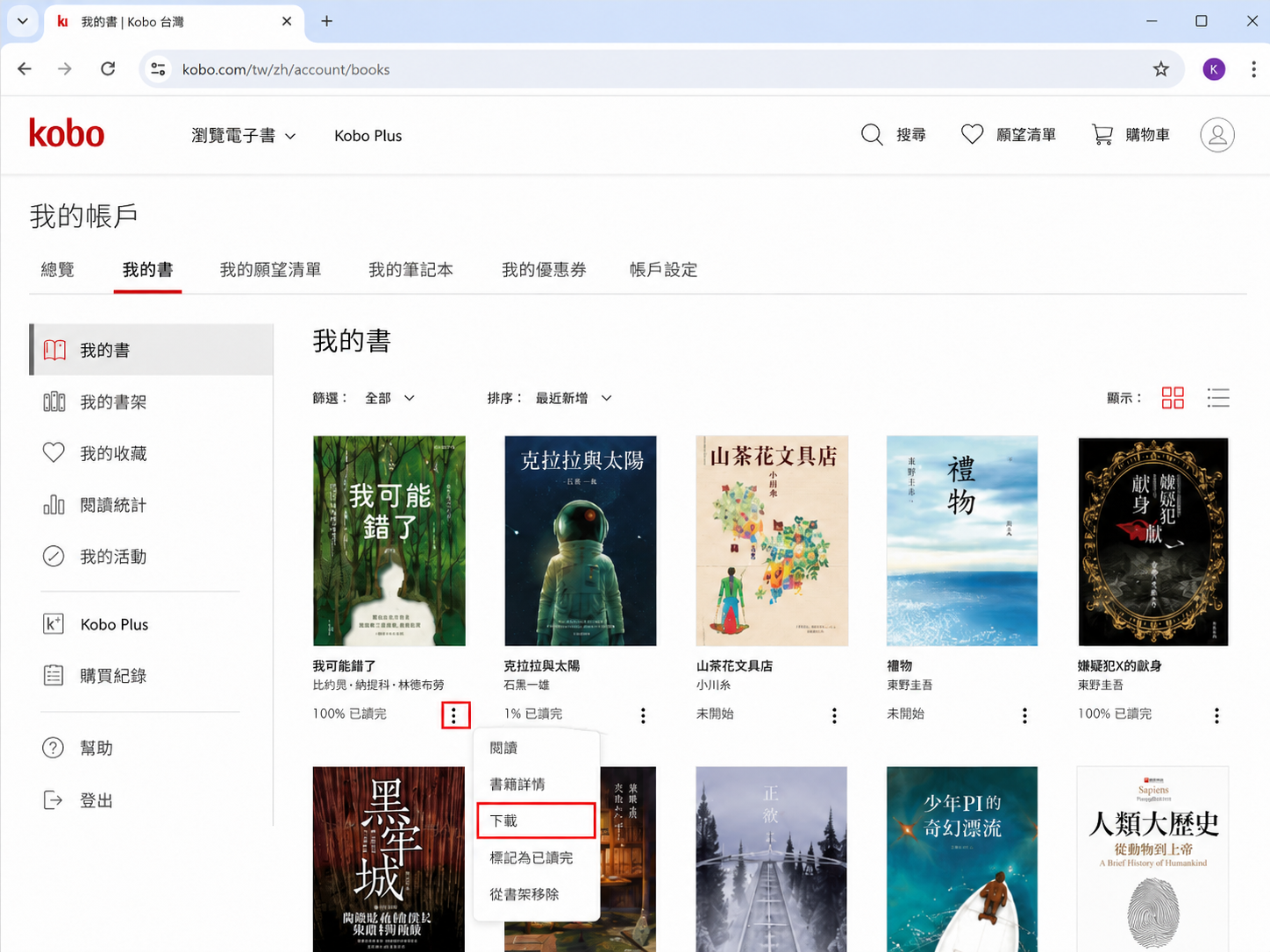Open the user account avatar icon
Viewport: 1270px width, 952px height.
(1217, 135)
